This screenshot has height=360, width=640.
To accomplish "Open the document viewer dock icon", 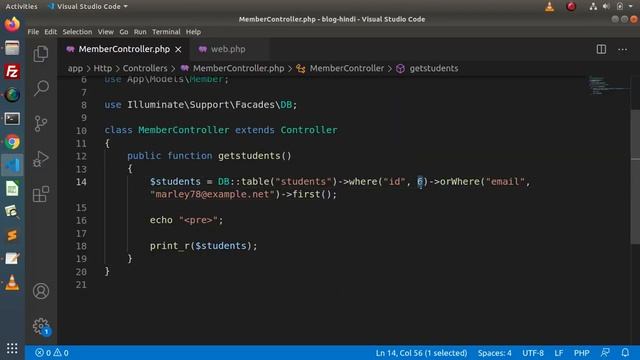I will pos(12,212).
